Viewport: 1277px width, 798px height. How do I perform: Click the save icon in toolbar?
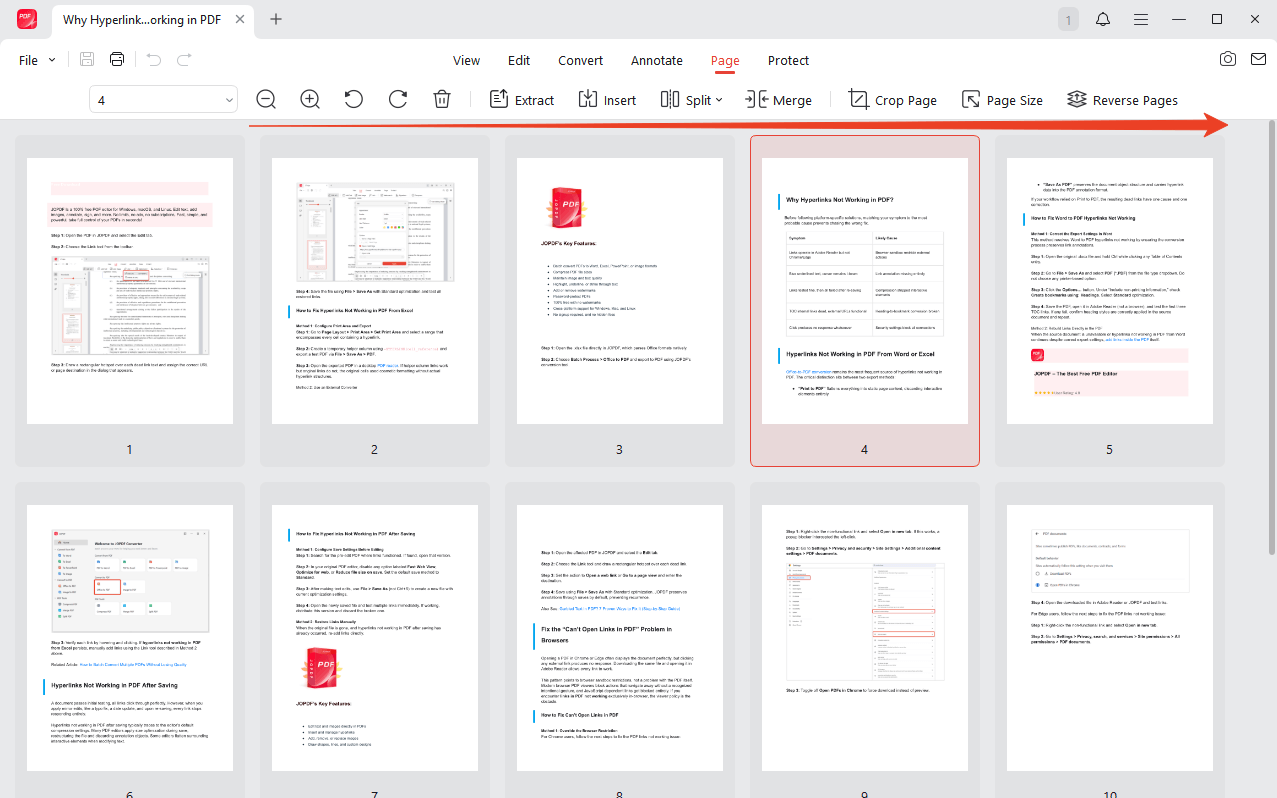click(87, 60)
